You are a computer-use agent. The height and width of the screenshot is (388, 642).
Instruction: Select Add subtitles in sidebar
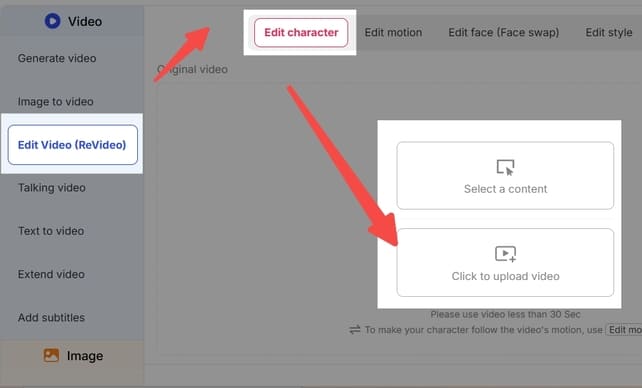(x=51, y=318)
